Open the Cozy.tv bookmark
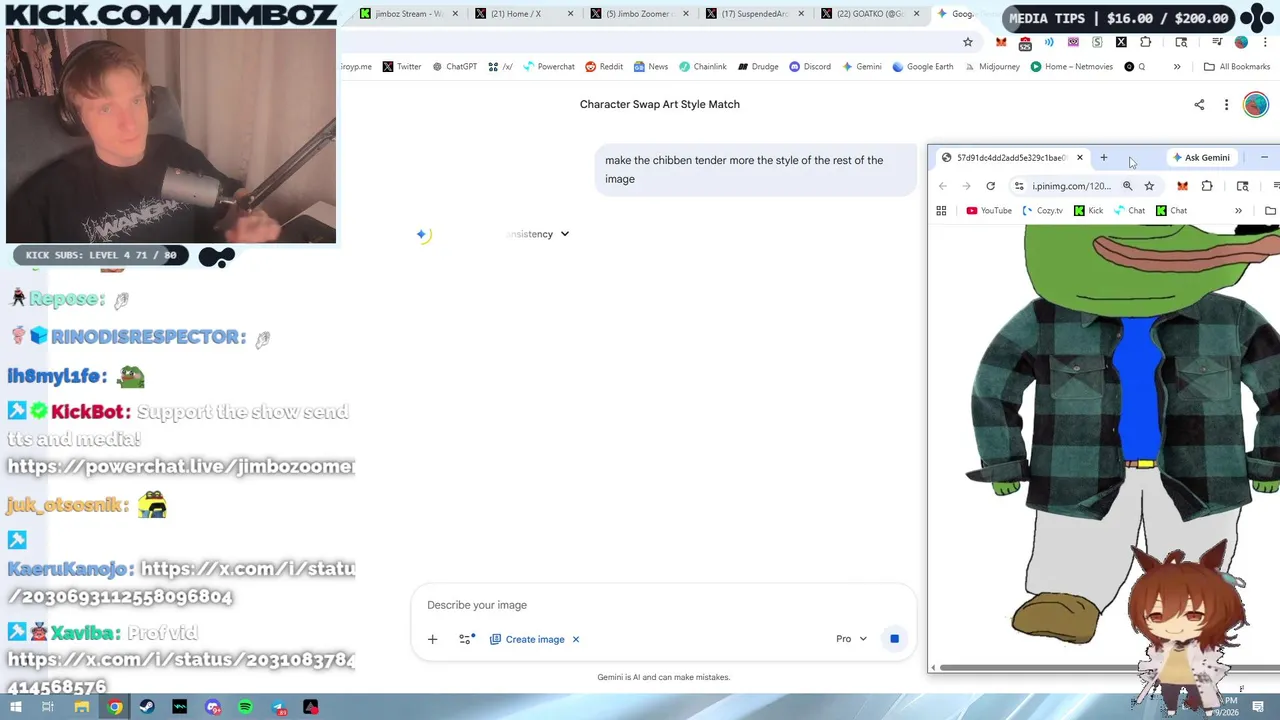This screenshot has height=720, width=1280. (1043, 211)
